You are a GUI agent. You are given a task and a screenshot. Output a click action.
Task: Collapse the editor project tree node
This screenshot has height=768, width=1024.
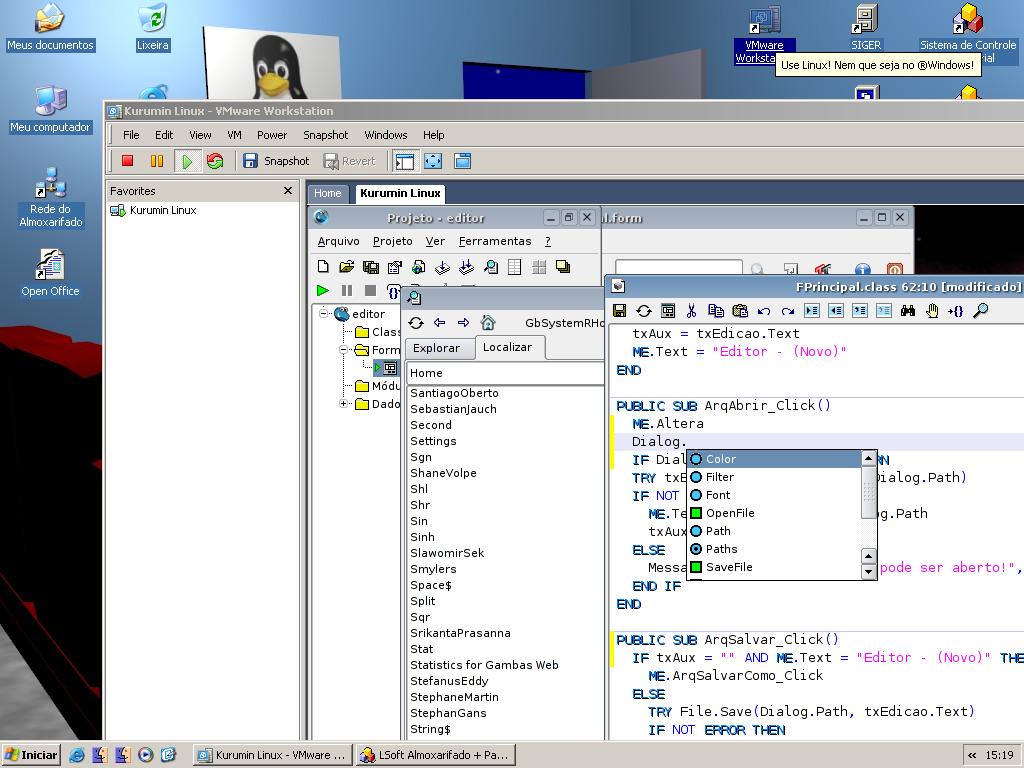click(323, 313)
